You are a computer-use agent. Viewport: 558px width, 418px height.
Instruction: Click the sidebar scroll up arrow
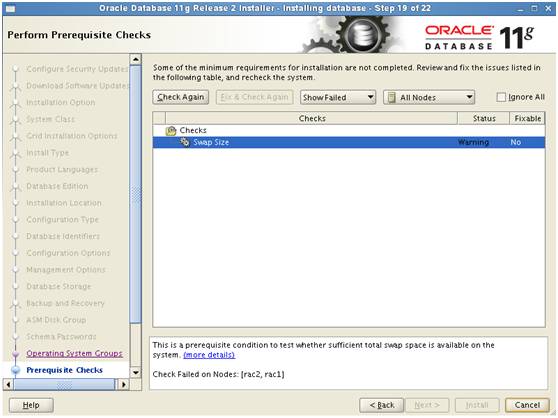[136, 59]
